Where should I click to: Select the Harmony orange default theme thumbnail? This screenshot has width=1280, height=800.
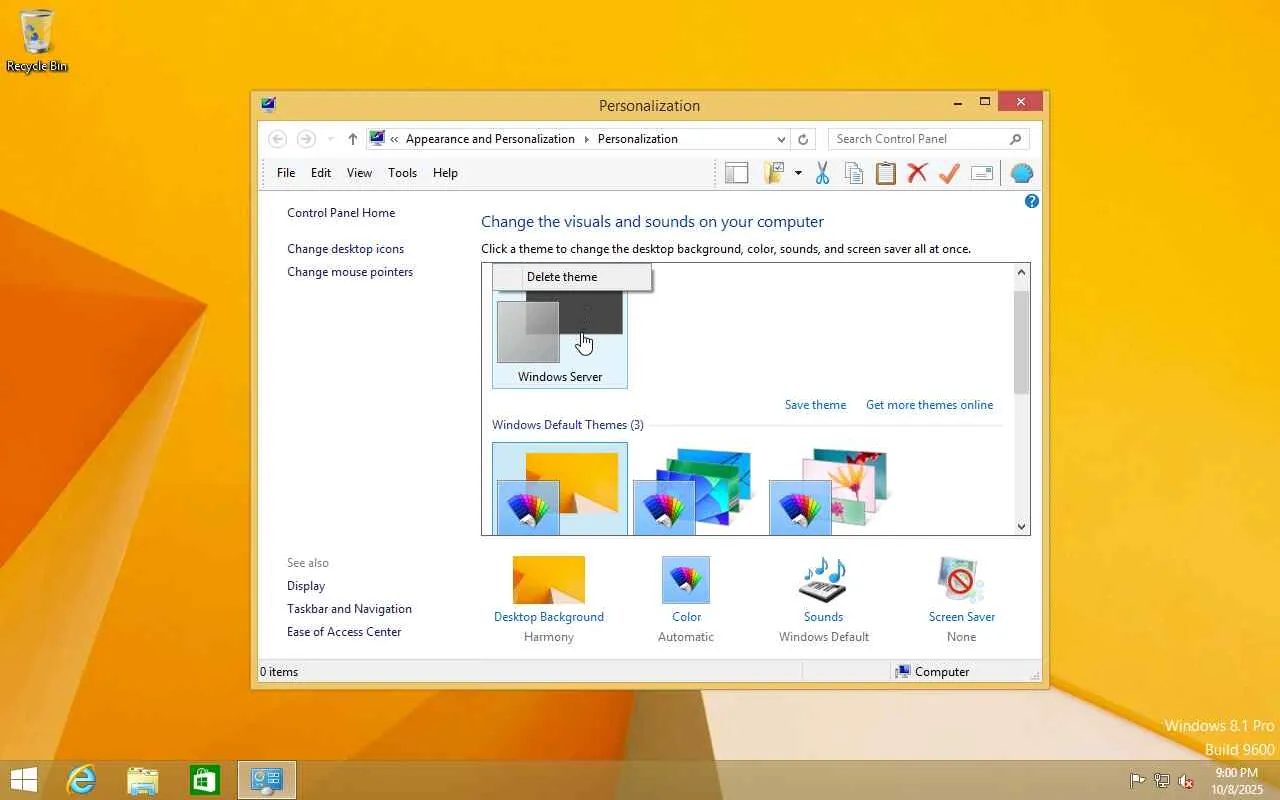coord(560,489)
